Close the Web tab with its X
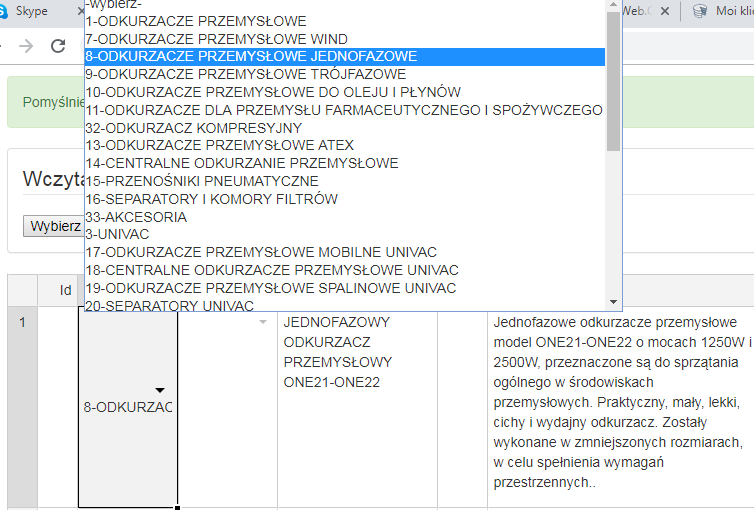Screen dimensions: 754x510 coord(665,11)
